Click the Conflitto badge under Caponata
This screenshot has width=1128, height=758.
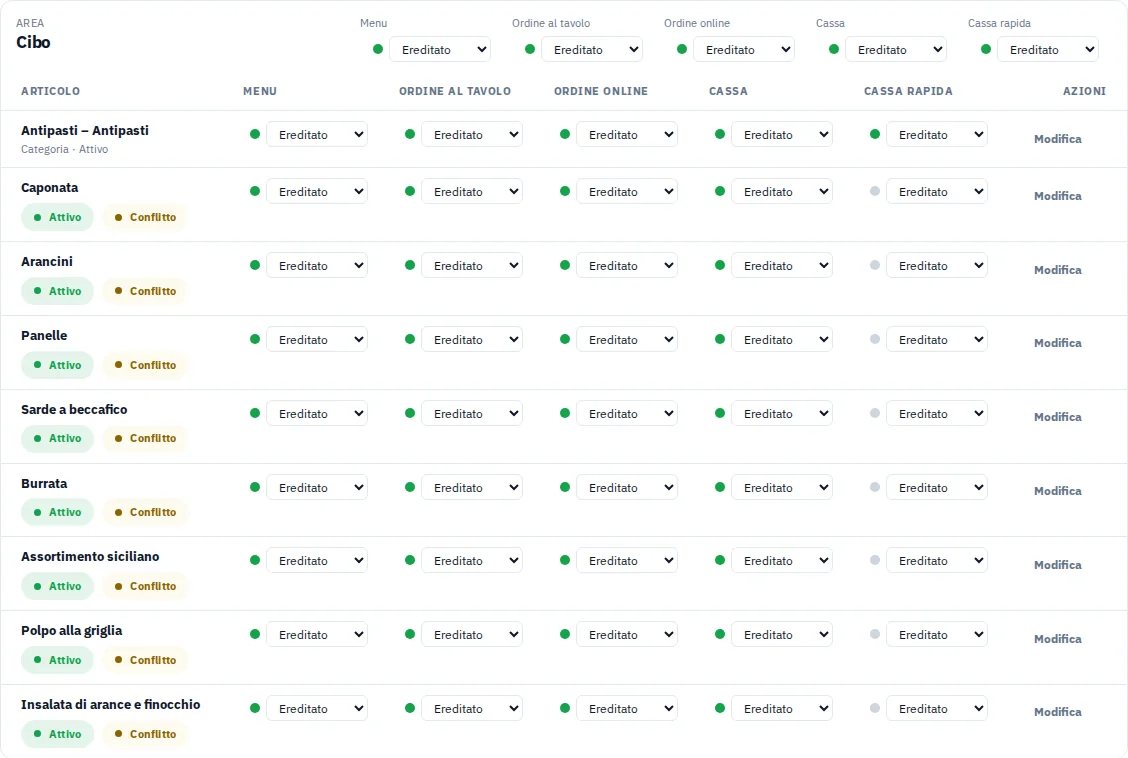[145, 217]
